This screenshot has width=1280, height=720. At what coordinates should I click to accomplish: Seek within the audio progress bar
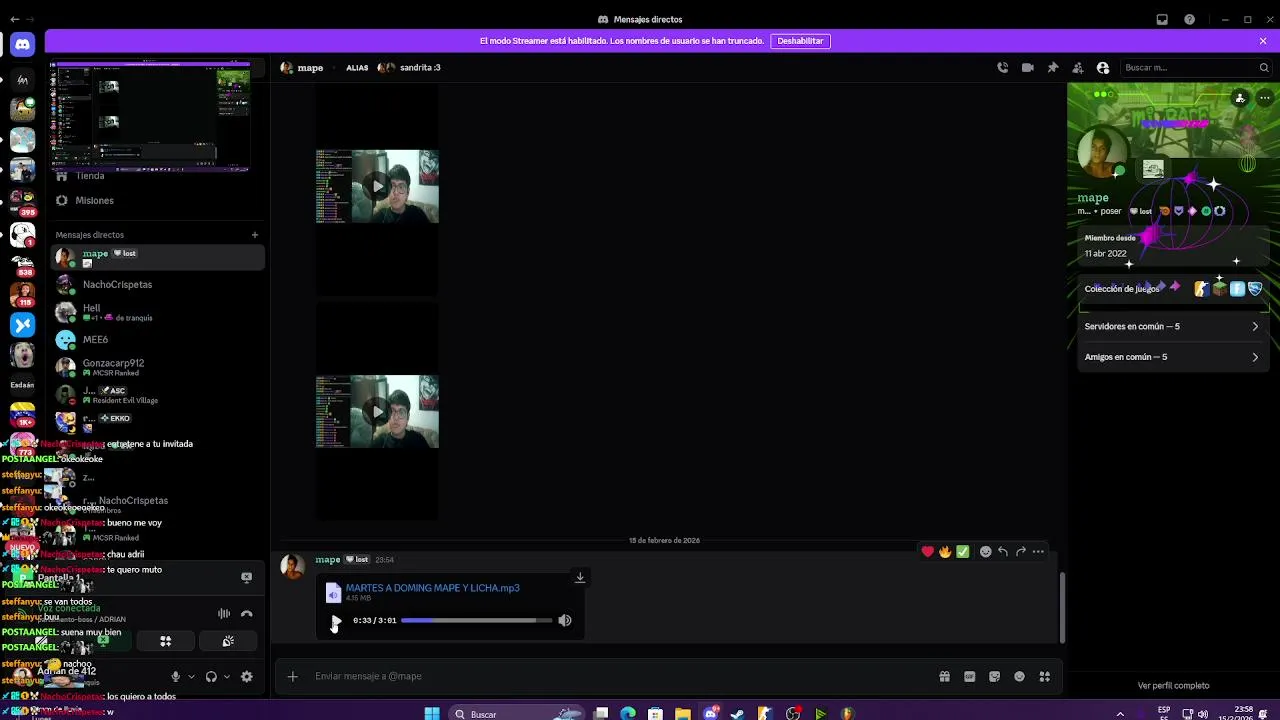tap(476, 621)
